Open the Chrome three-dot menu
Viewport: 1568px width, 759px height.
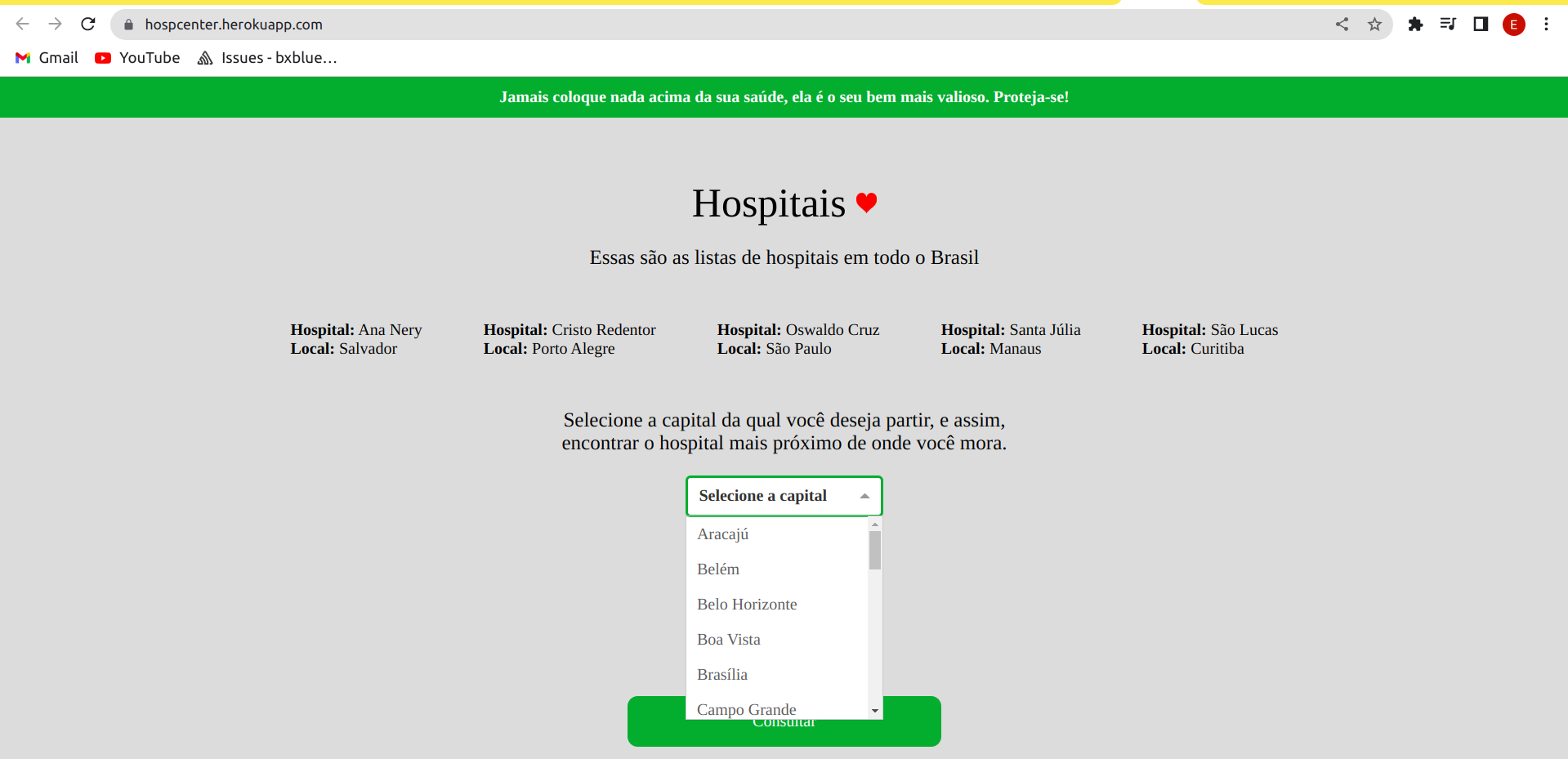[x=1546, y=24]
